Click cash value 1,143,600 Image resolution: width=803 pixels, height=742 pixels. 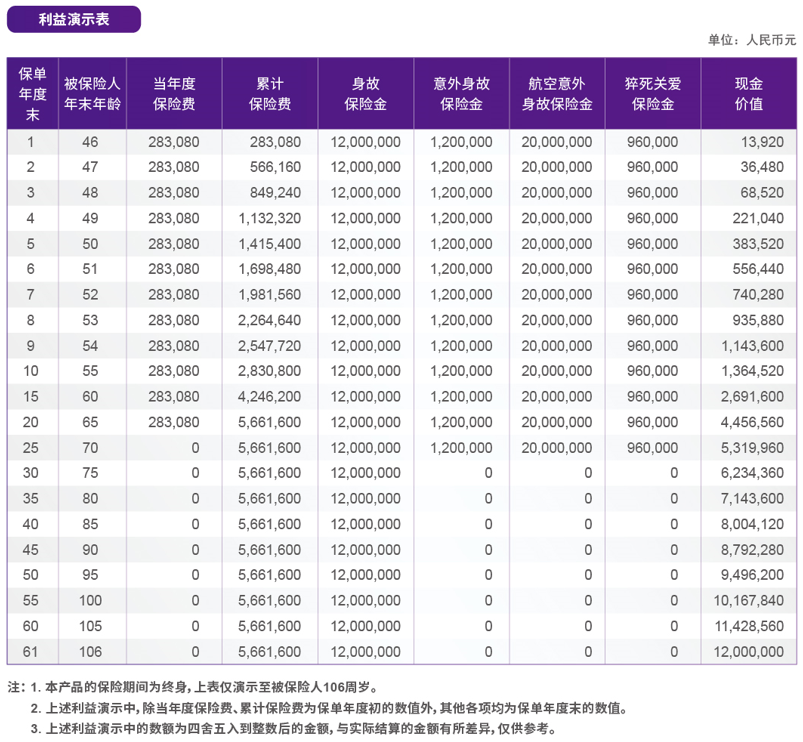tap(753, 346)
